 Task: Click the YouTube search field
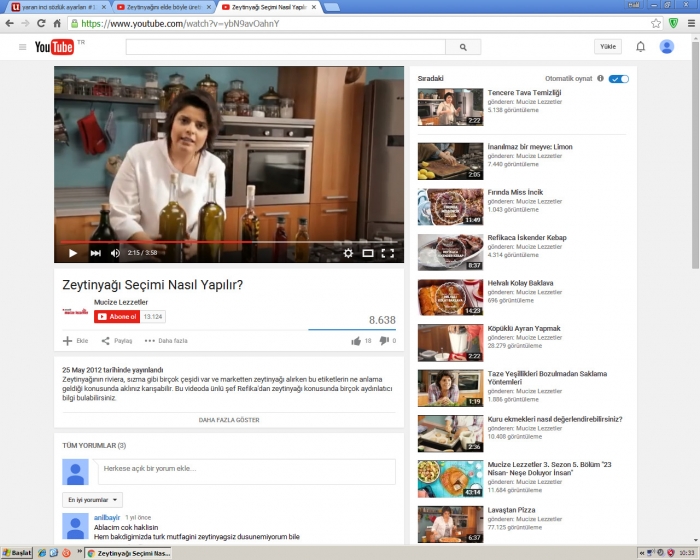(x=286, y=47)
